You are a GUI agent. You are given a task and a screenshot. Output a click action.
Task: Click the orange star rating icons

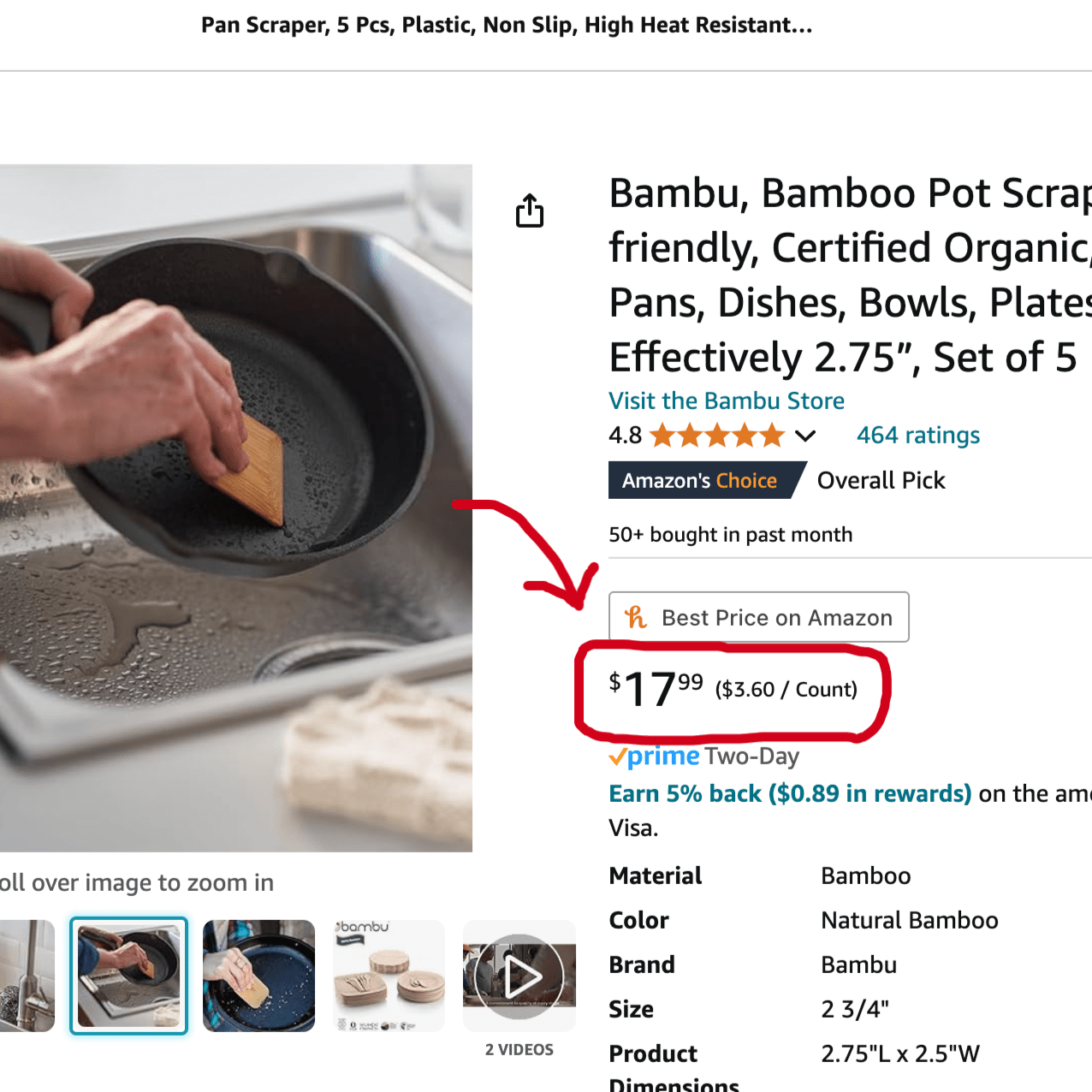(717, 436)
